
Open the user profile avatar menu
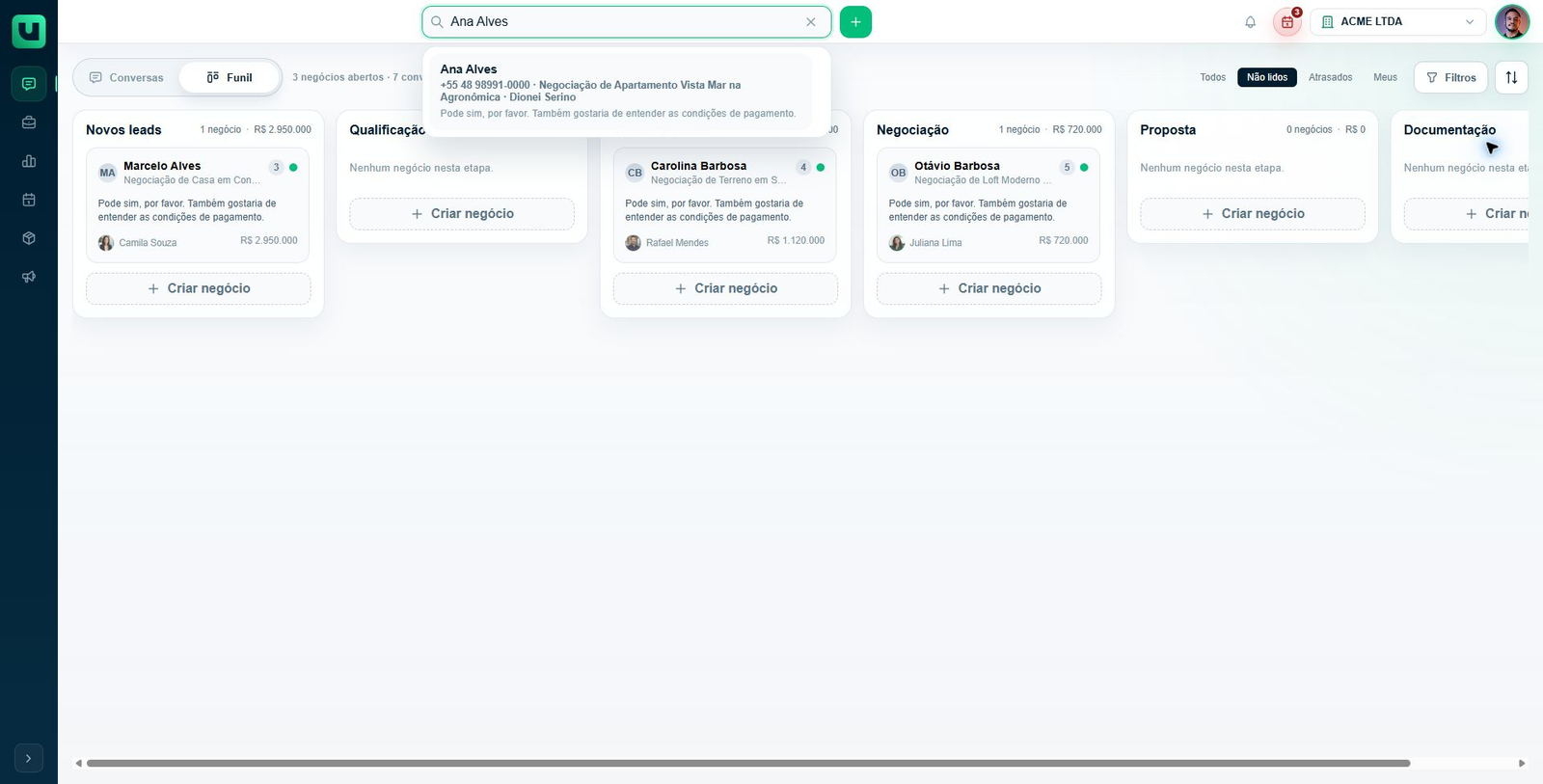[1512, 22]
